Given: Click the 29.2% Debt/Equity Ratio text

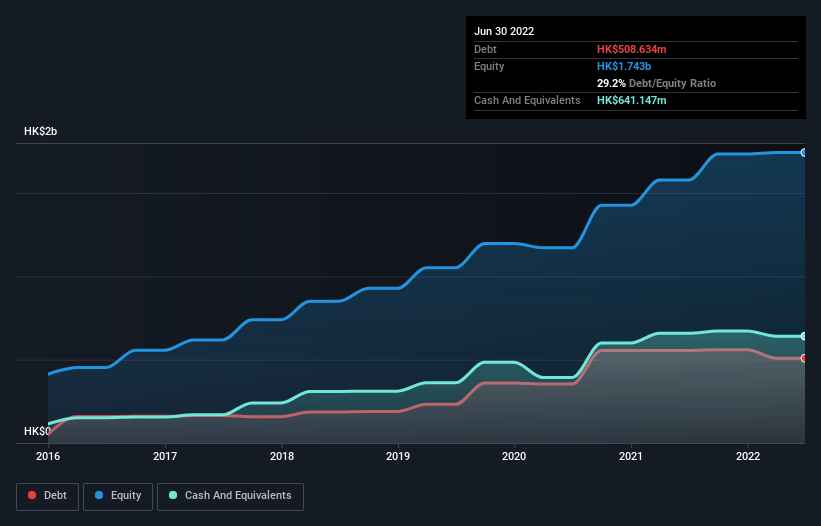Looking at the screenshot, I should 656,83.
